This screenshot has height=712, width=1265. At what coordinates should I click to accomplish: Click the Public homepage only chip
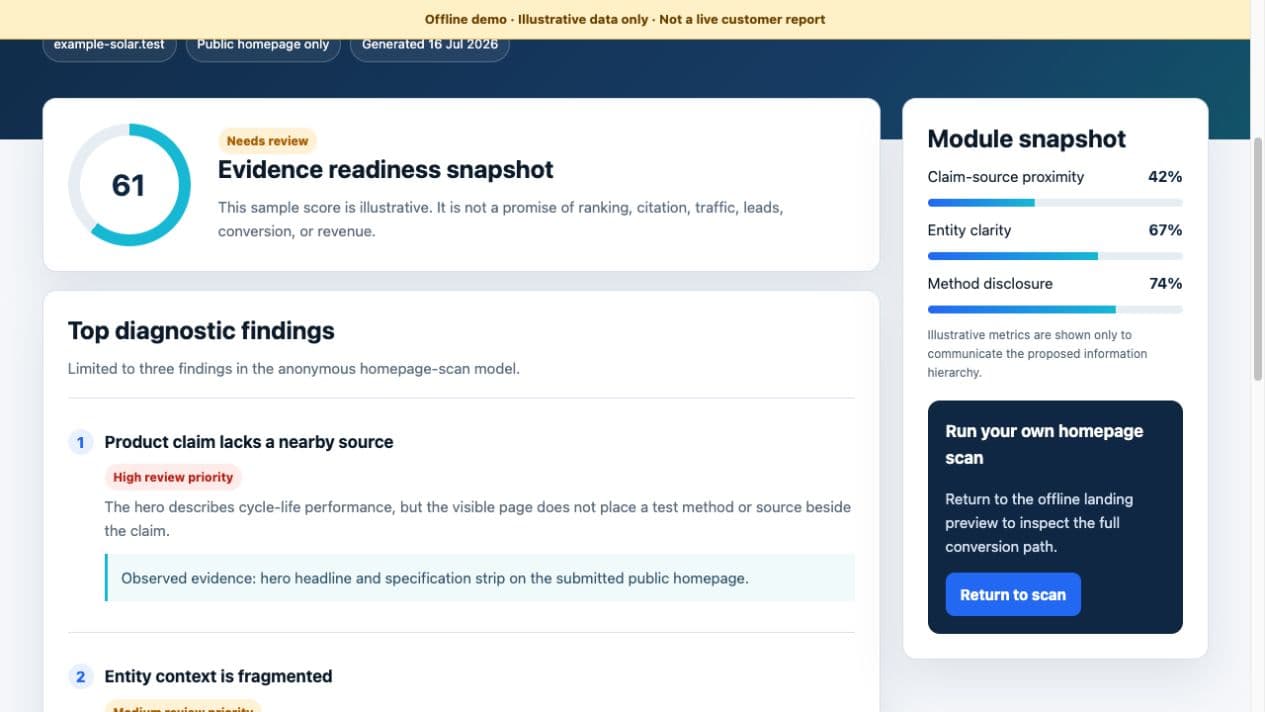tap(263, 45)
